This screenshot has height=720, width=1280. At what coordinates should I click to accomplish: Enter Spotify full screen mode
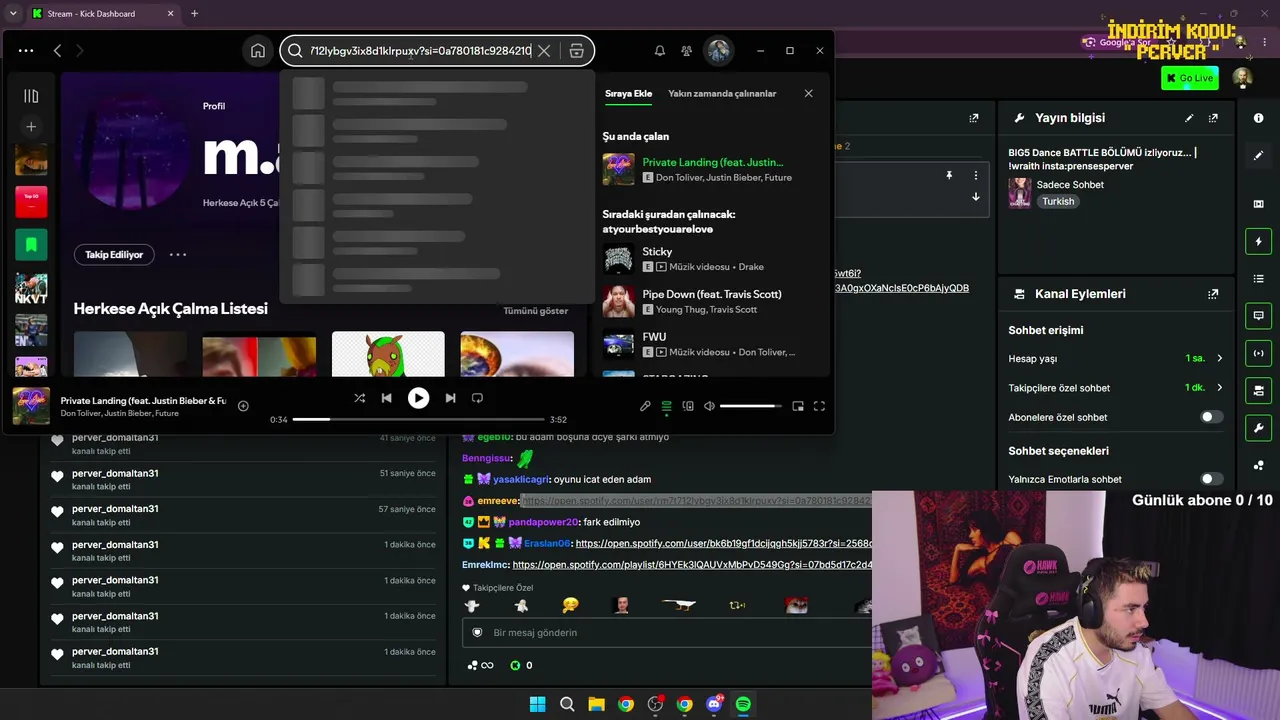[x=819, y=406]
